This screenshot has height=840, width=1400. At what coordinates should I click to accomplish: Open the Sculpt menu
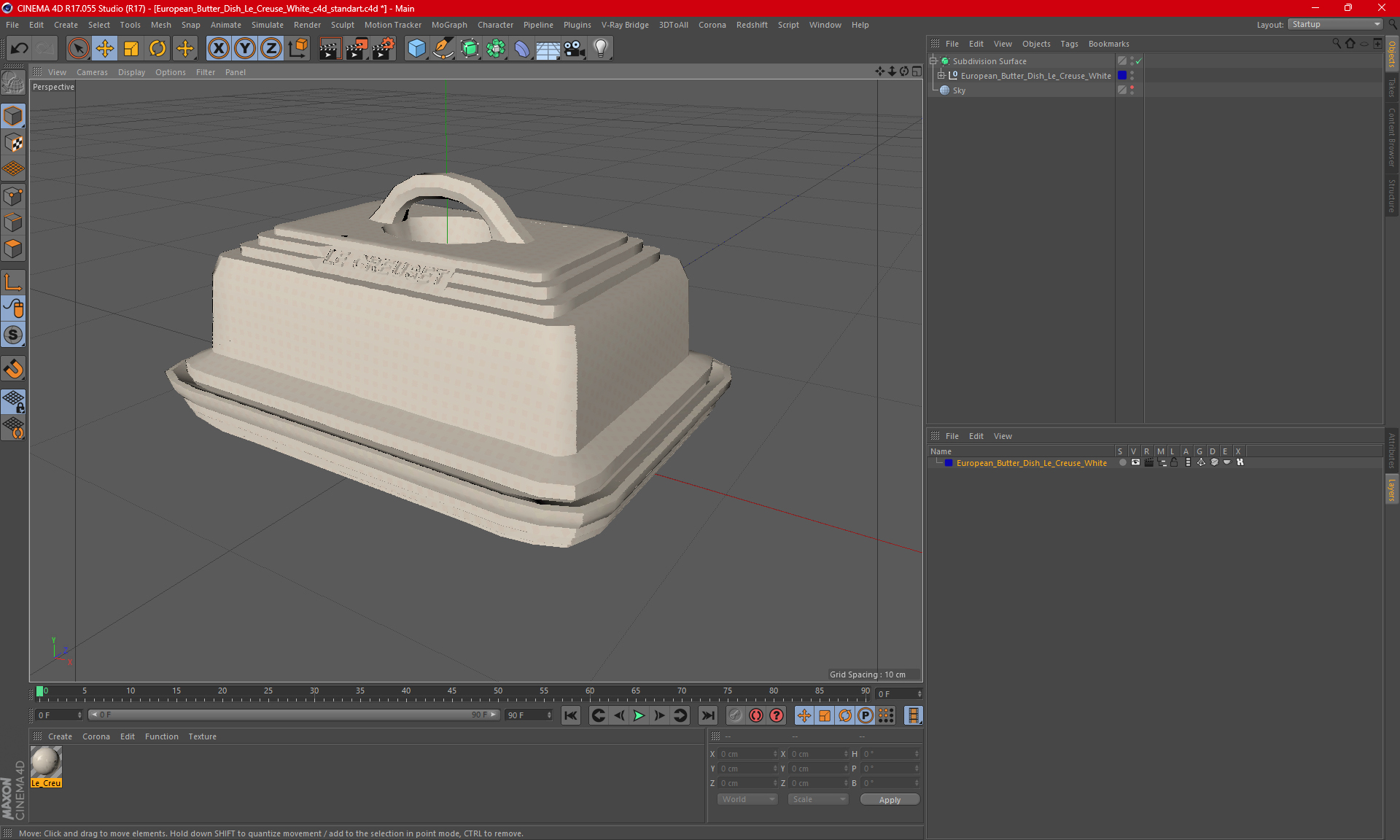(342, 25)
